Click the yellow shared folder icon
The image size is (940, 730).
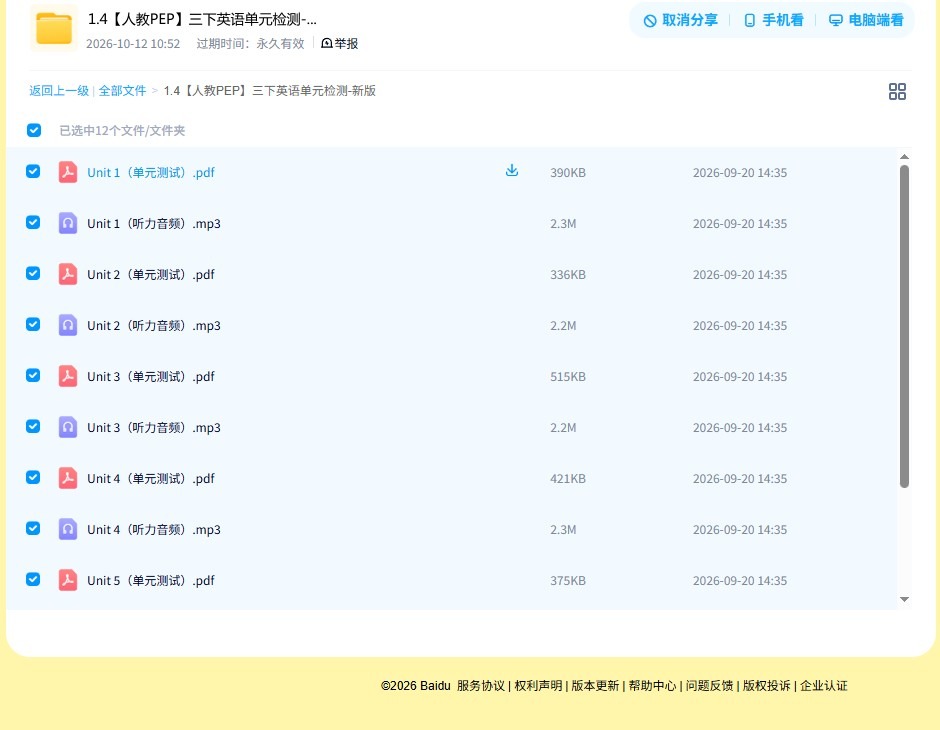click(54, 28)
